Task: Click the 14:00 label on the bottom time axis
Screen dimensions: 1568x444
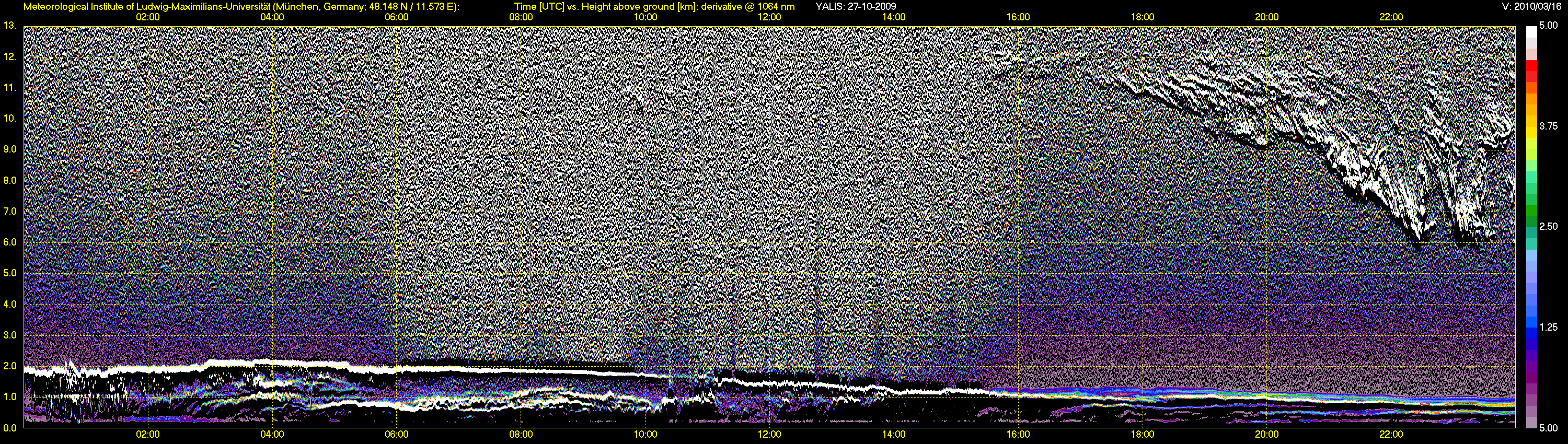Action: tap(894, 434)
